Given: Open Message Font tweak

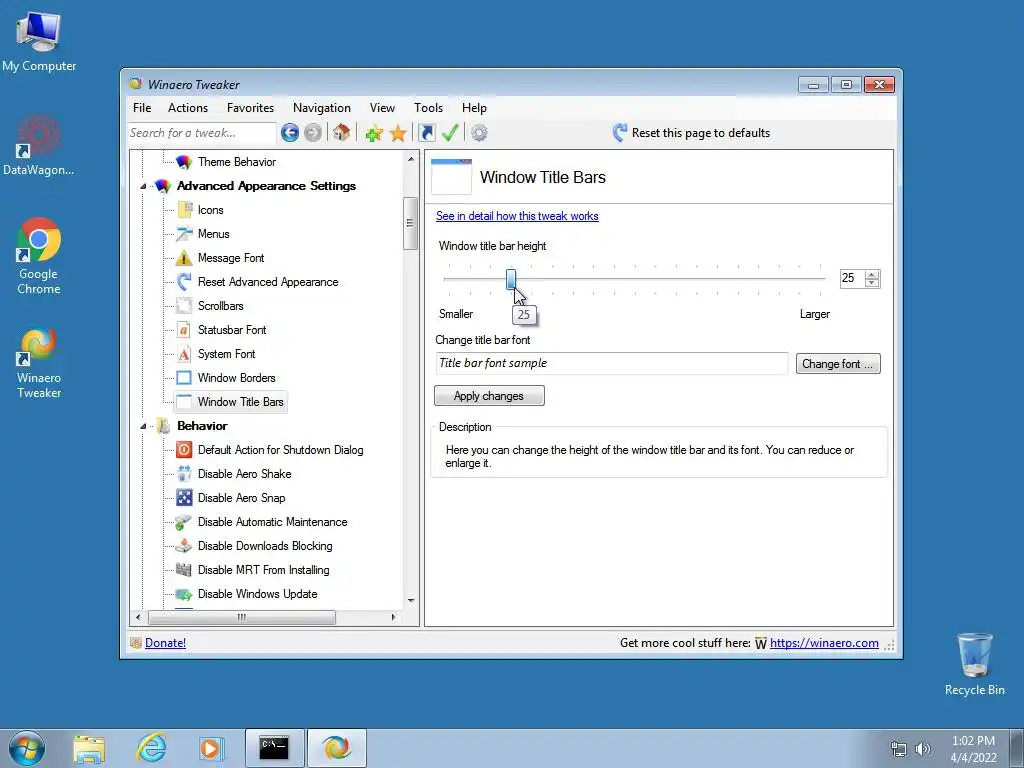Looking at the screenshot, I should click(x=231, y=258).
